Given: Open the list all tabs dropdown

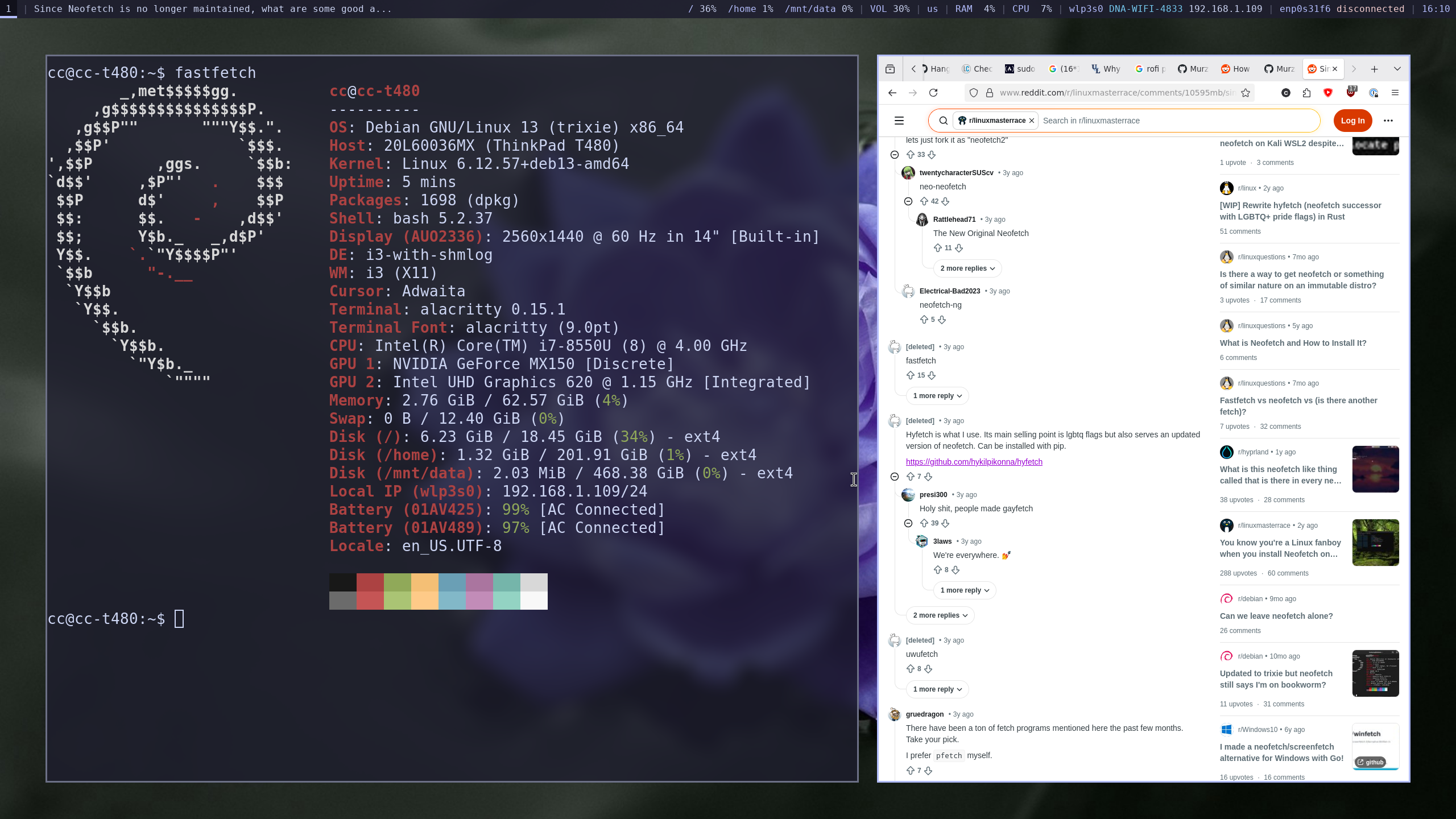Looking at the screenshot, I should pos(1397,69).
